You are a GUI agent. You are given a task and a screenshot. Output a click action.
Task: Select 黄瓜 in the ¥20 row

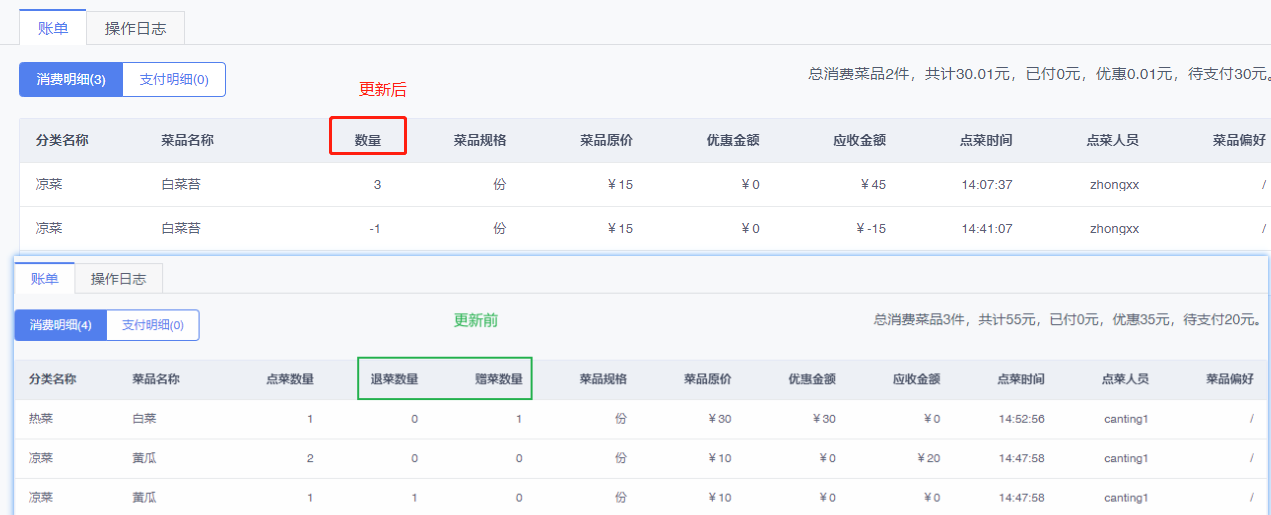pyautogui.click(x=144, y=458)
